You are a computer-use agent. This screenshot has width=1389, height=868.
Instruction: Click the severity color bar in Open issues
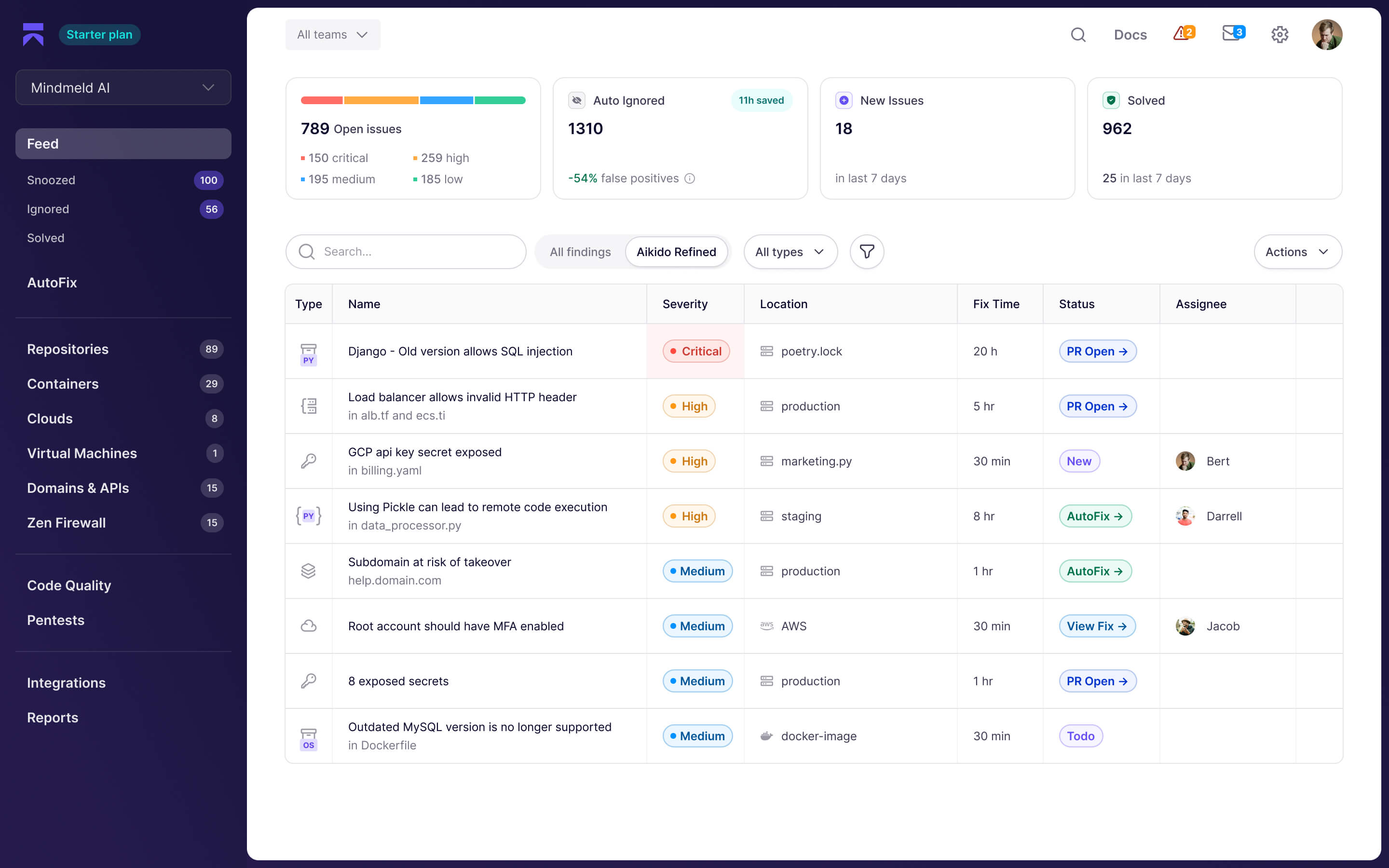[413, 100]
